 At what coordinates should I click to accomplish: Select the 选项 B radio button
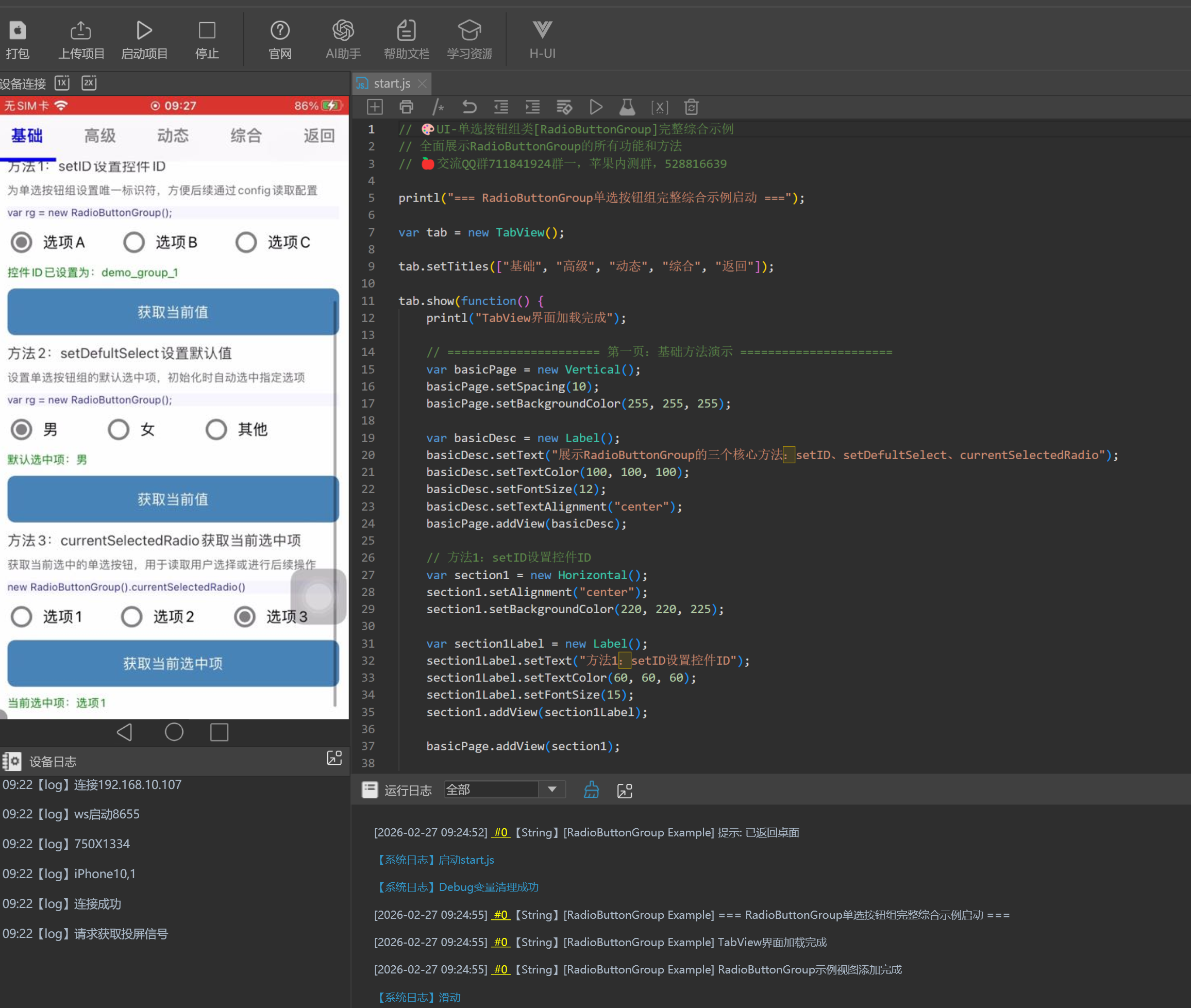pyautogui.click(x=135, y=242)
